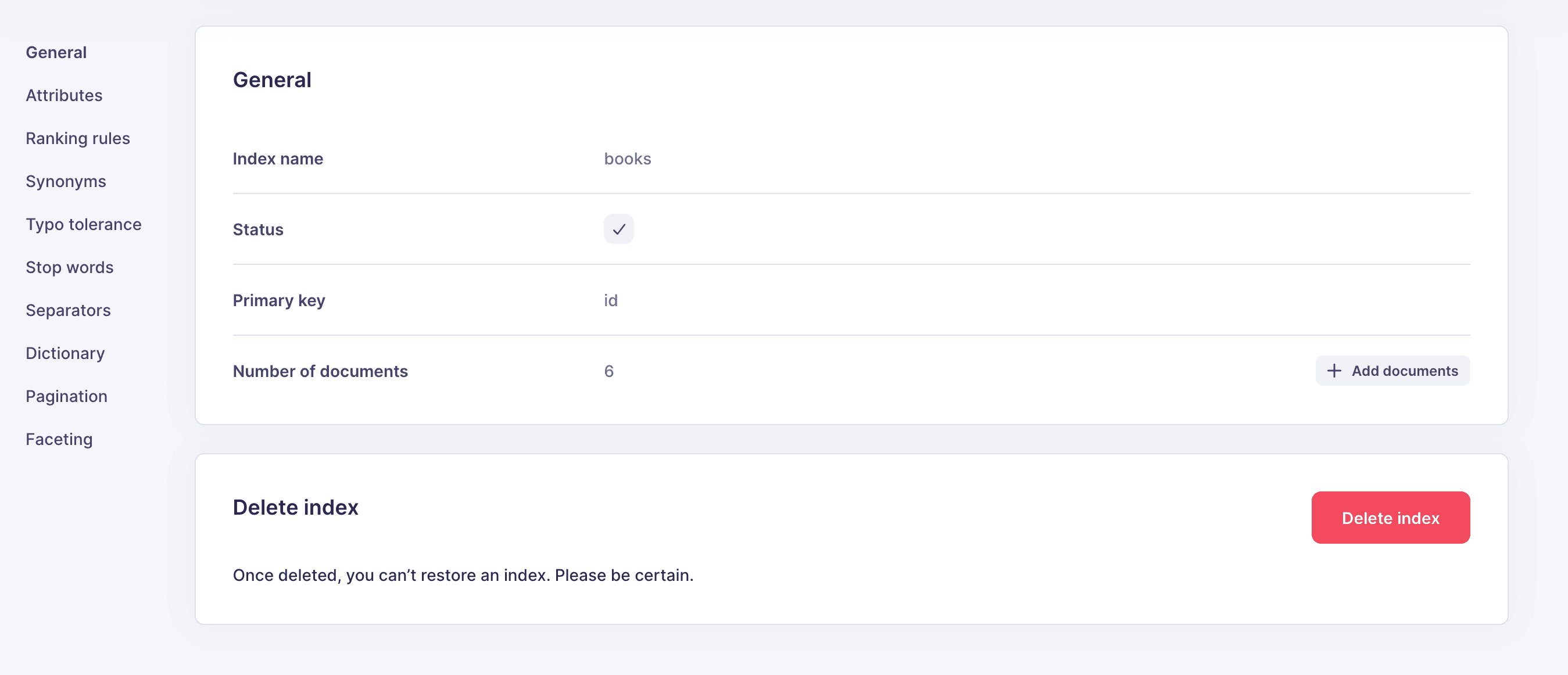This screenshot has height=675, width=1568.
Task: Click the Index name field value
Action: pyautogui.click(x=627, y=158)
